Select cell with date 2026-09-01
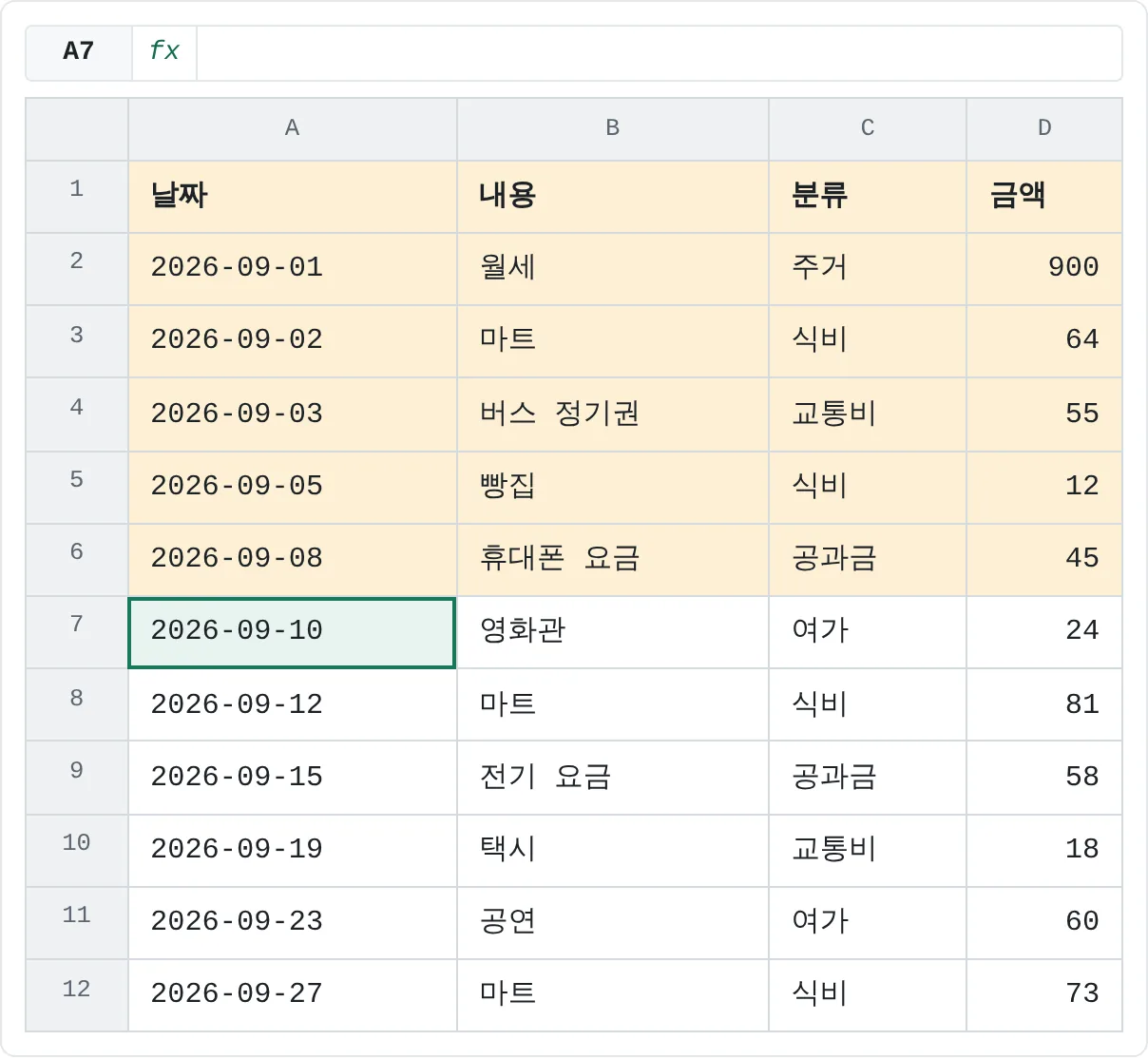 pos(293,269)
